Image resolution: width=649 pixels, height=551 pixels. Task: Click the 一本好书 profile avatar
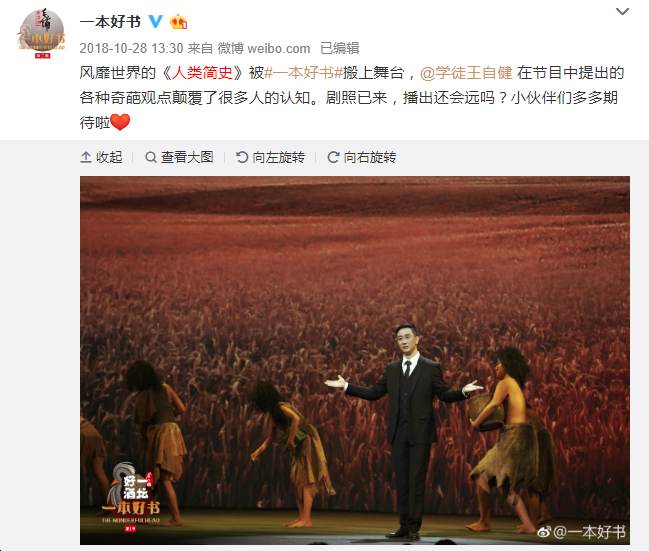point(41,34)
